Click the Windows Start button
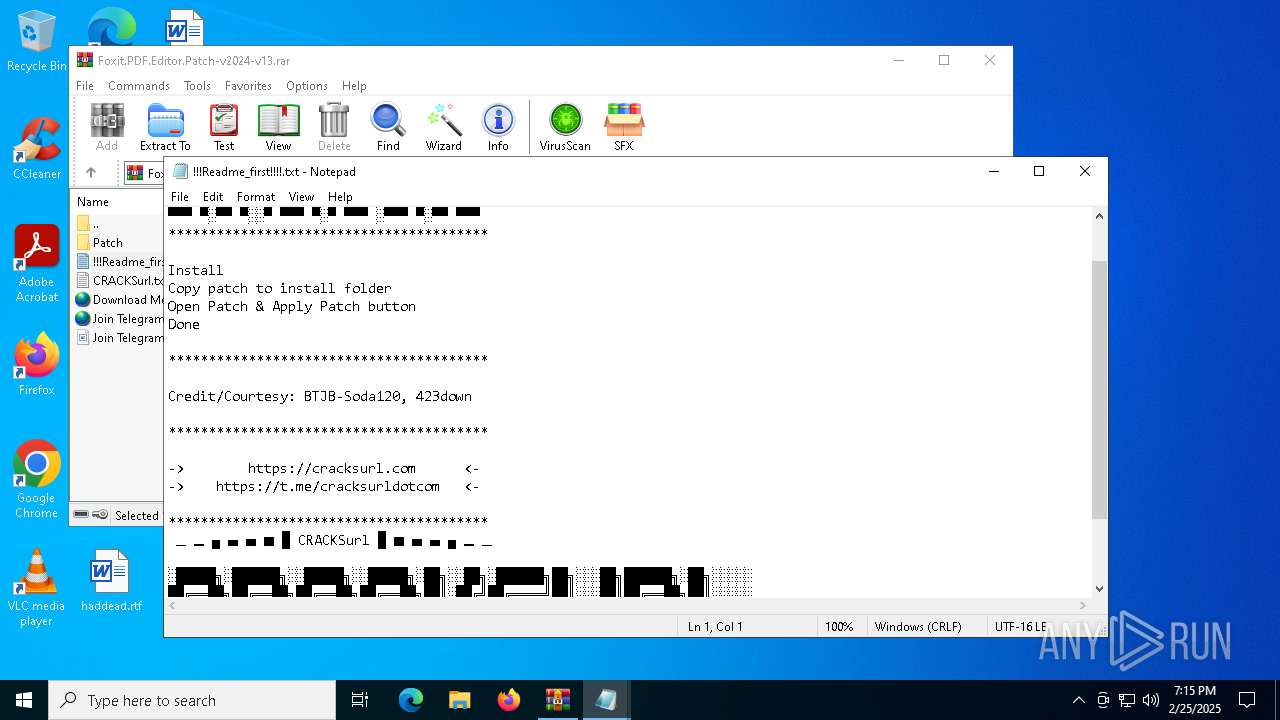Screen dimensions: 1280x720 [x=24, y=700]
